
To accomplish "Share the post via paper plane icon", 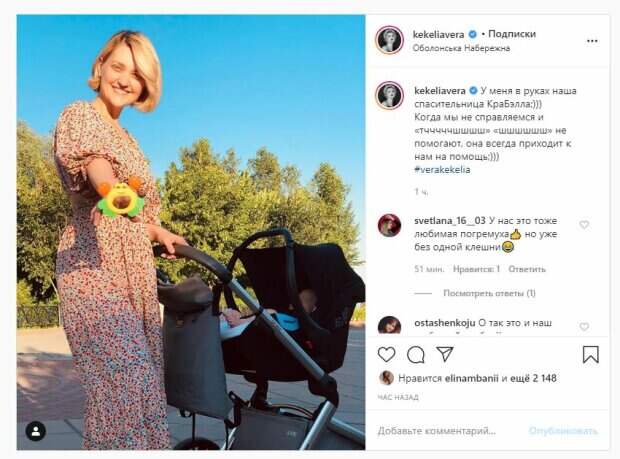I will [445, 354].
